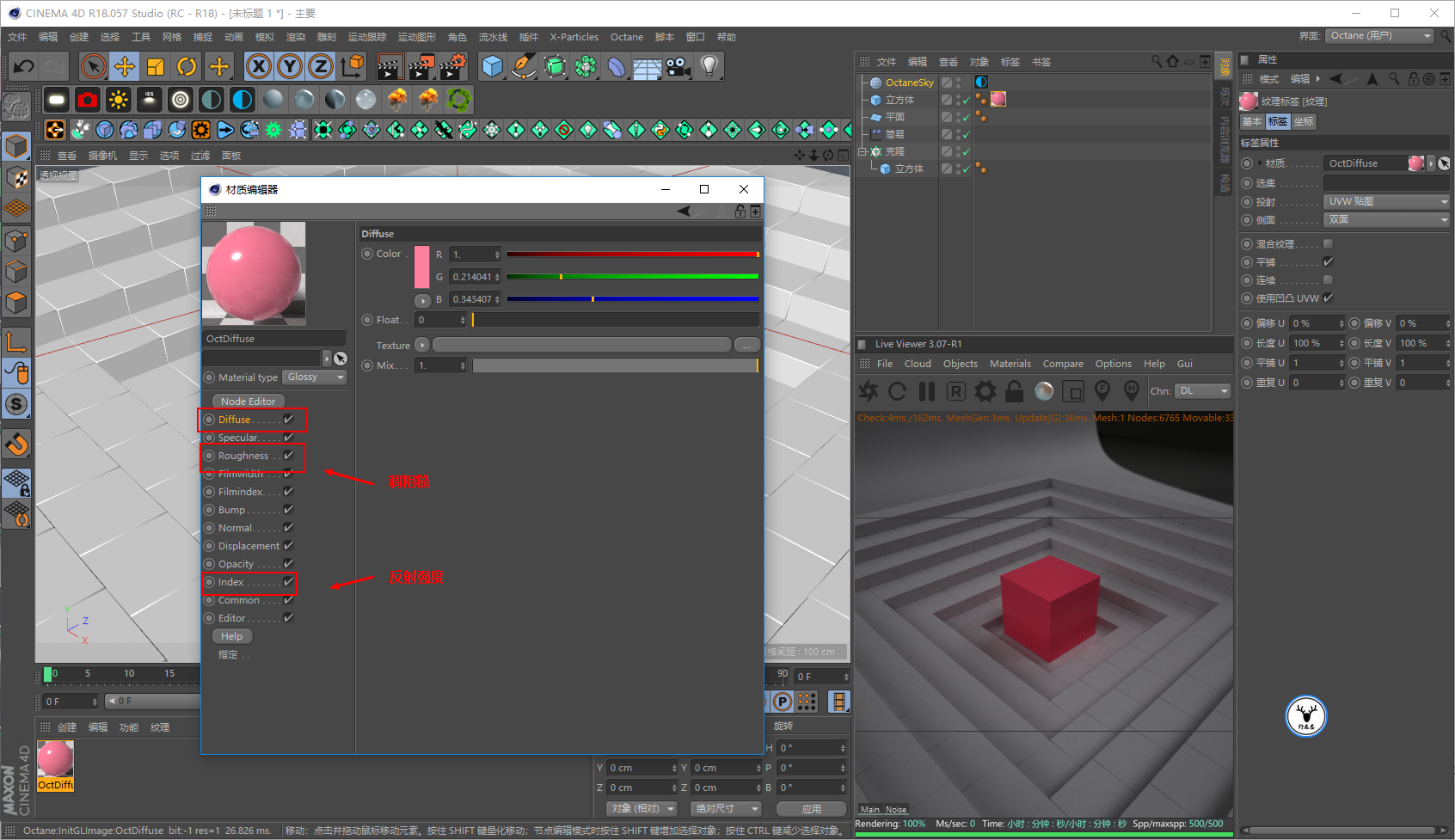
Task: Open Chn DL channel dropdown
Action: 1203,391
